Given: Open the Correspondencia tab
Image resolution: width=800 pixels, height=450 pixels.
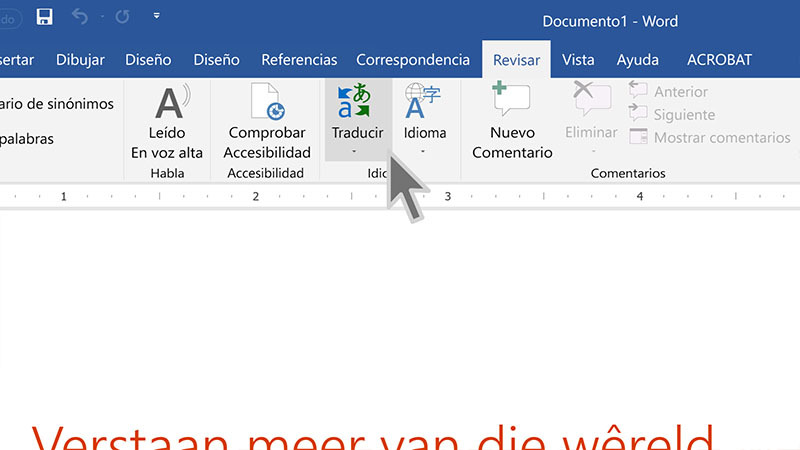Looking at the screenshot, I should 412,60.
